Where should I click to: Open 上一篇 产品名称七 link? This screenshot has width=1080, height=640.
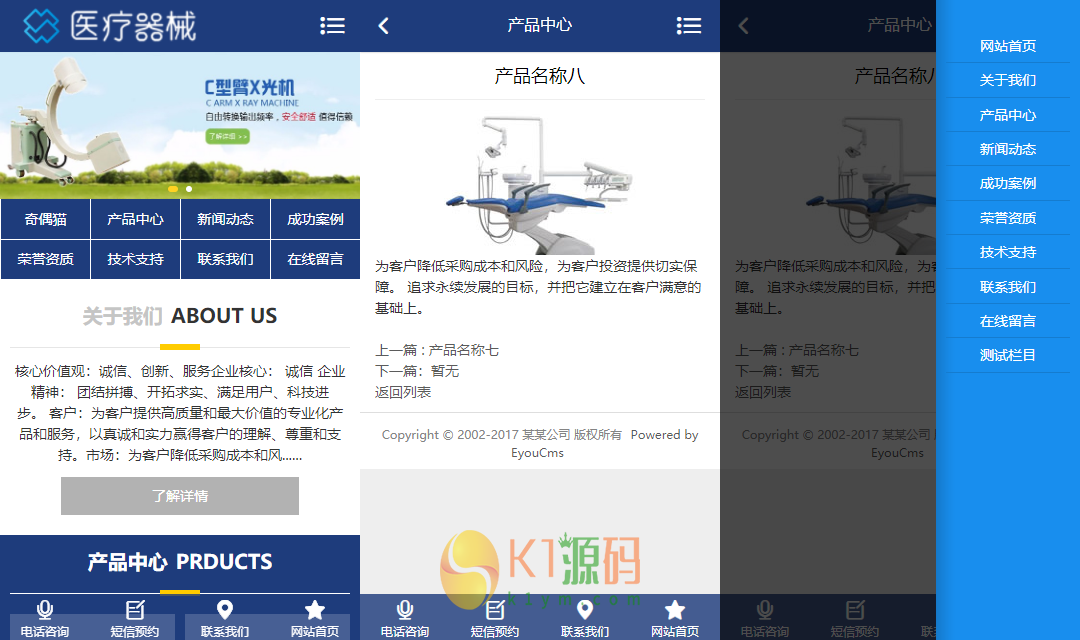tap(437, 351)
